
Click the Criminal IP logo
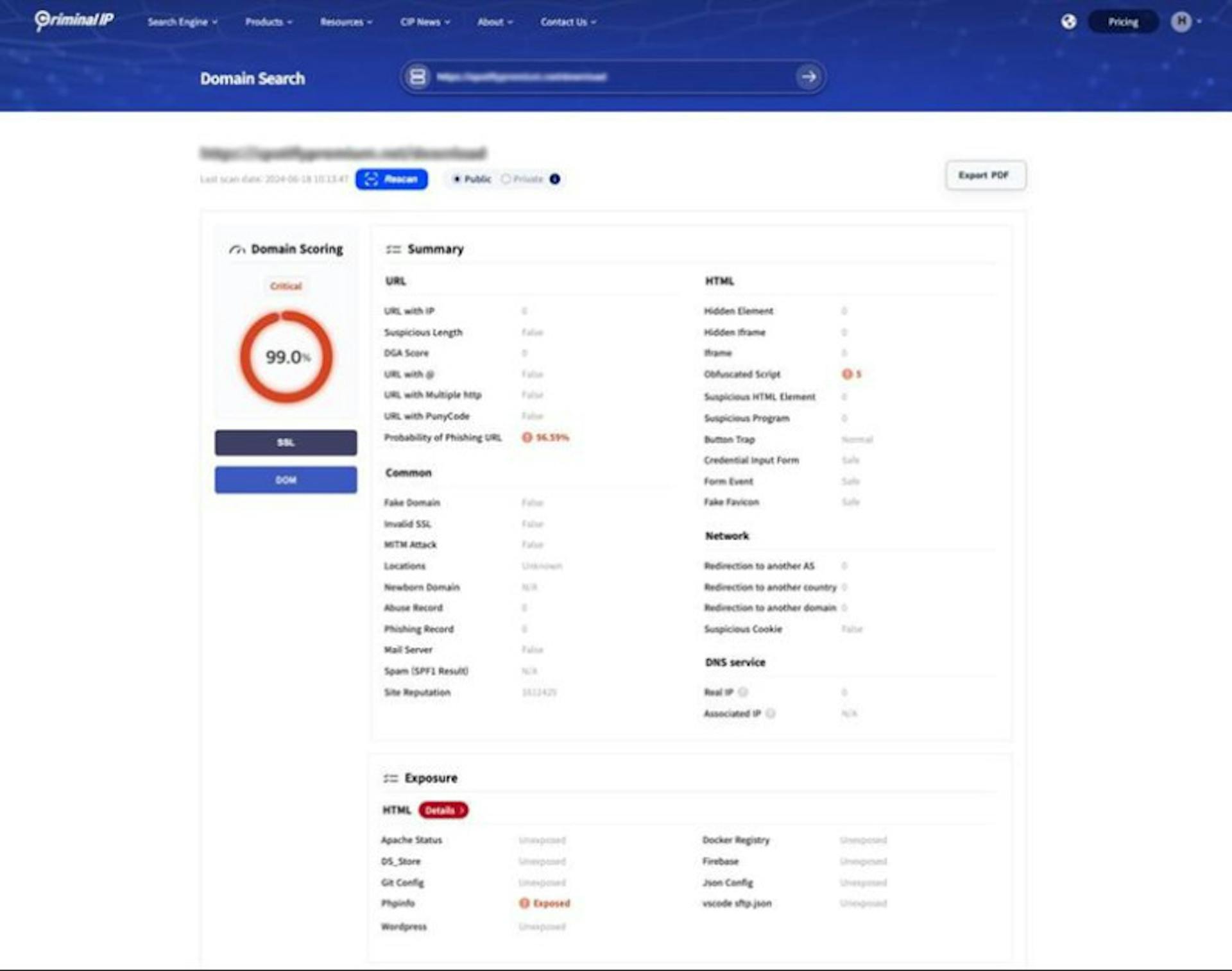[x=74, y=21]
